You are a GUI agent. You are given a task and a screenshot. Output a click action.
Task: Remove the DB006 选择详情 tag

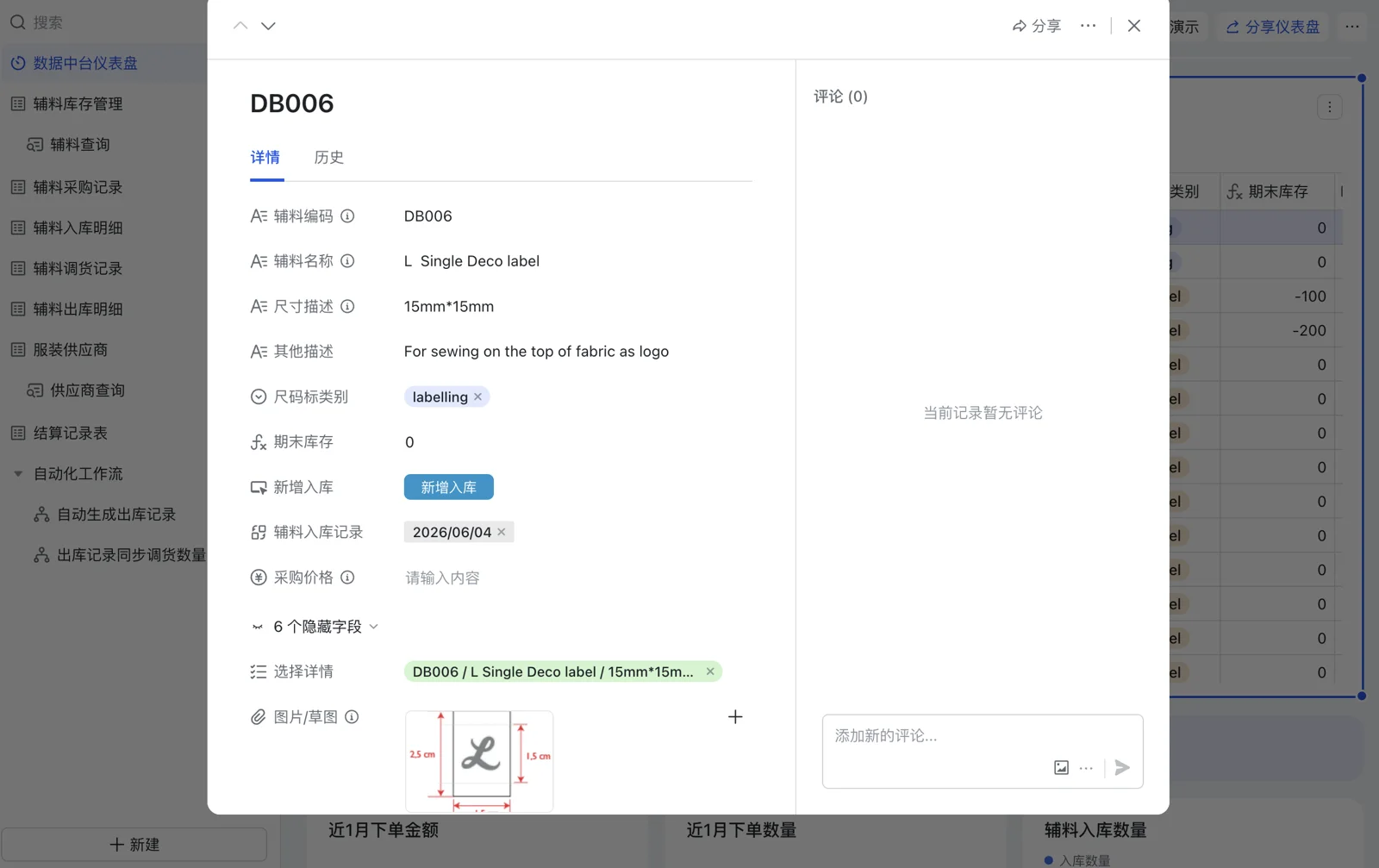coord(710,671)
